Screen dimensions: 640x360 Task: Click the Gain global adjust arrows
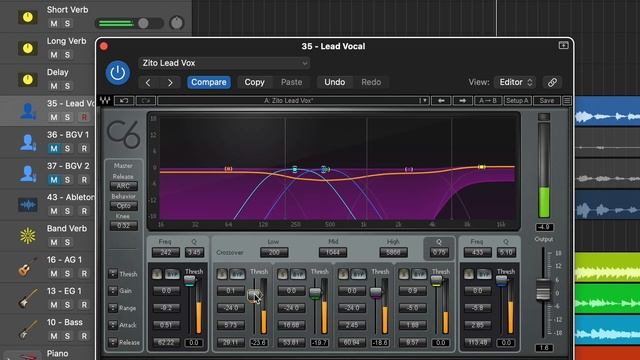(113, 291)
